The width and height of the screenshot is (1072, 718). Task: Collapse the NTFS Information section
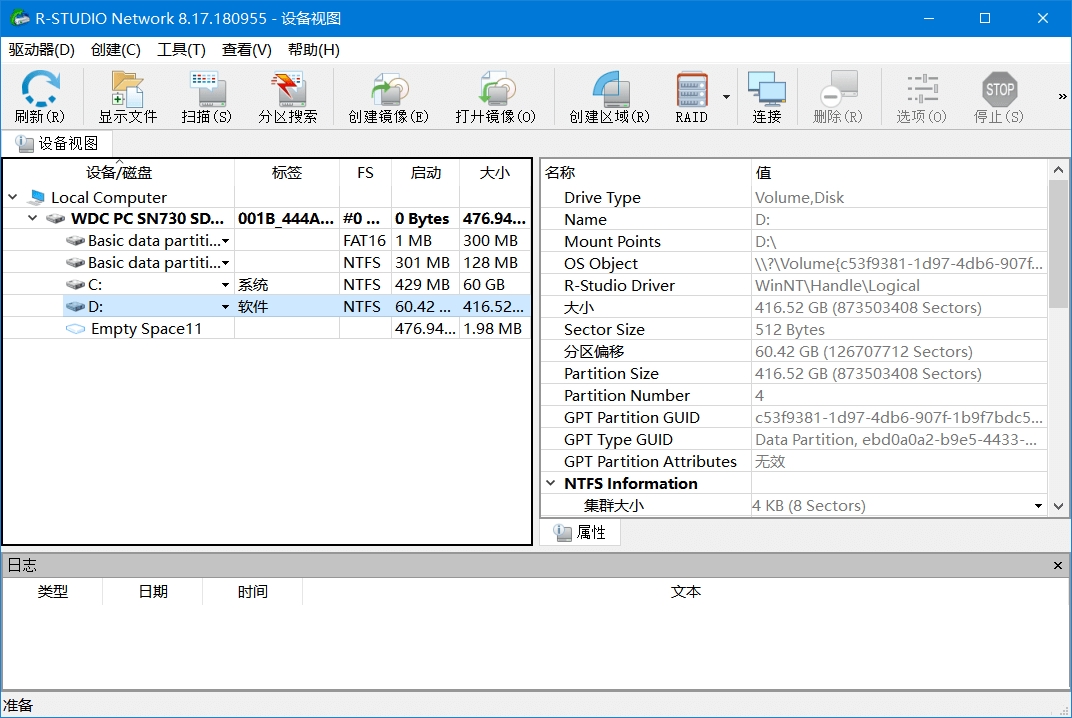tap(552, 483)
